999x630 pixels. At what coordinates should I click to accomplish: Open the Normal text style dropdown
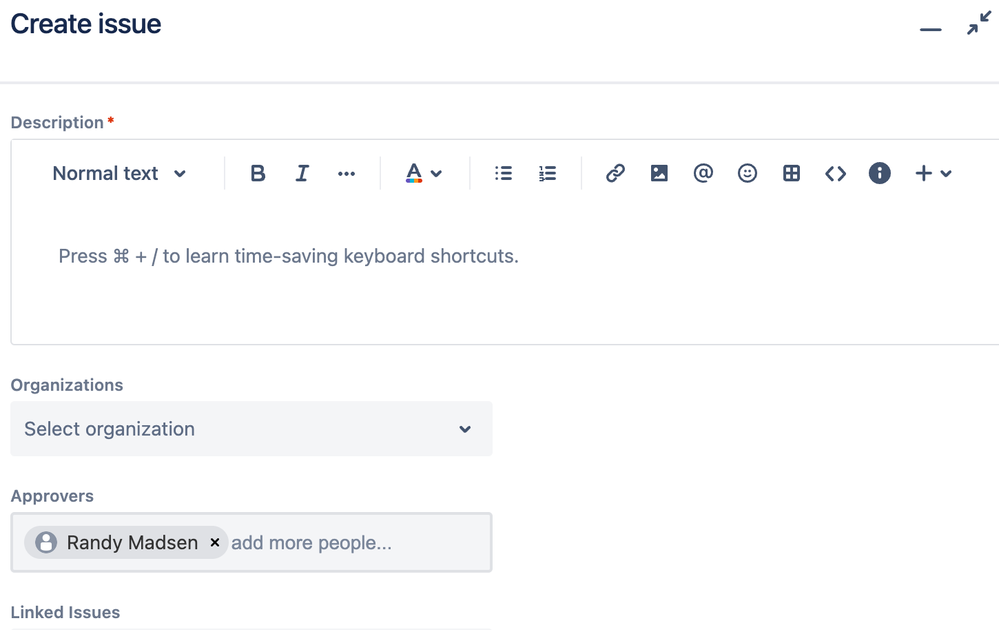click(118, 172)
